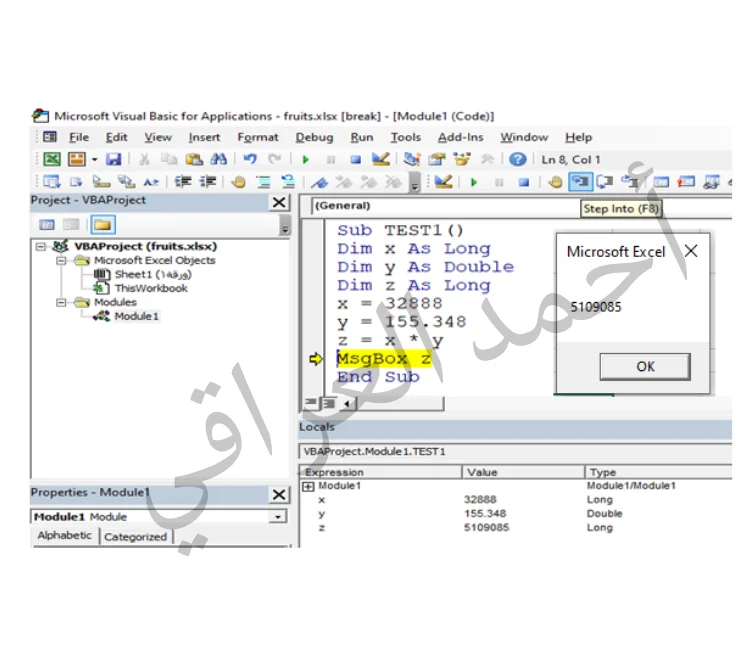Open the Module1 Module properties dropdown
This screenshot has height=664, width=751.
point(277,517)
